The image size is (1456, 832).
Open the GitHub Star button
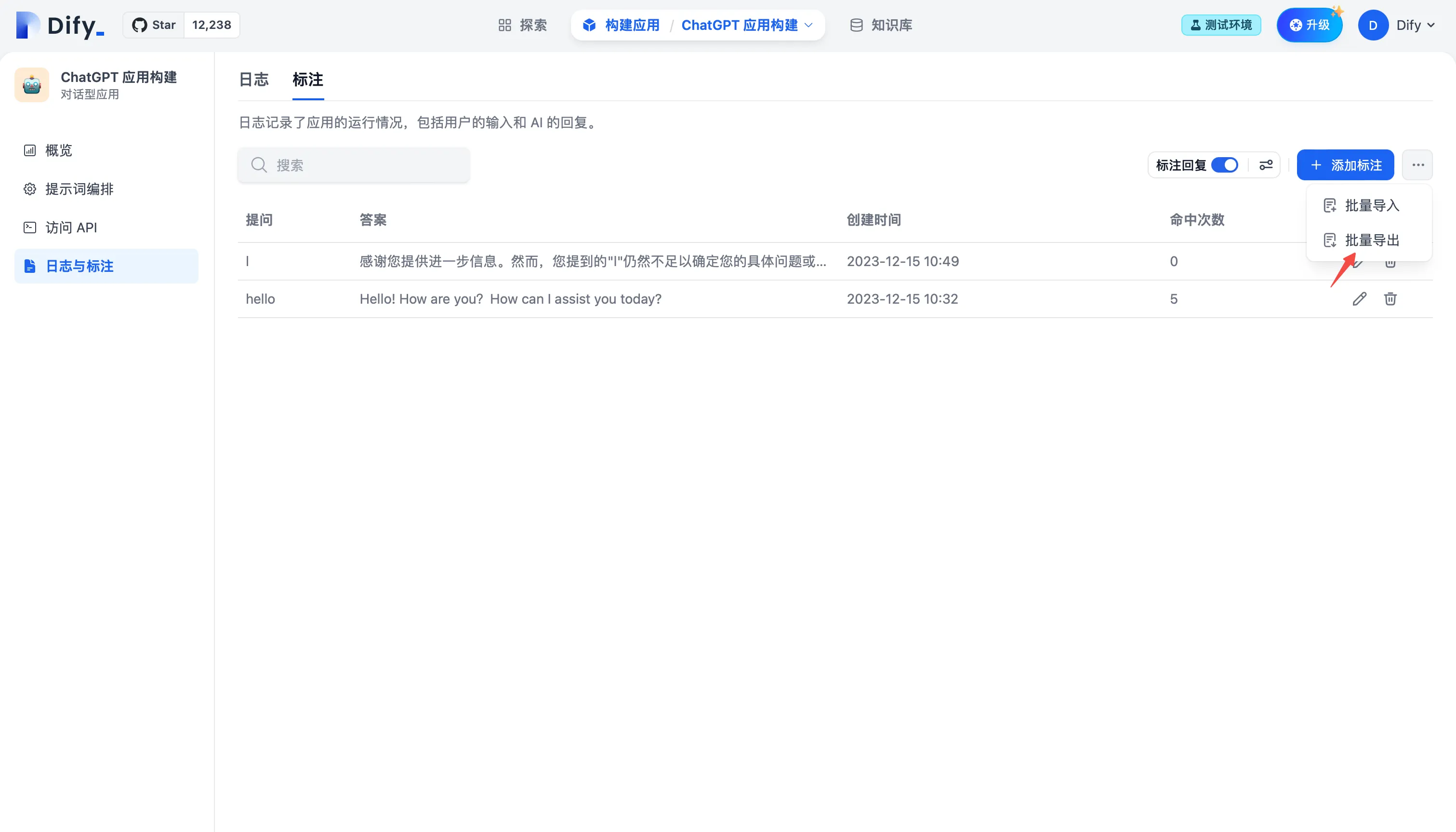point(154,25)
